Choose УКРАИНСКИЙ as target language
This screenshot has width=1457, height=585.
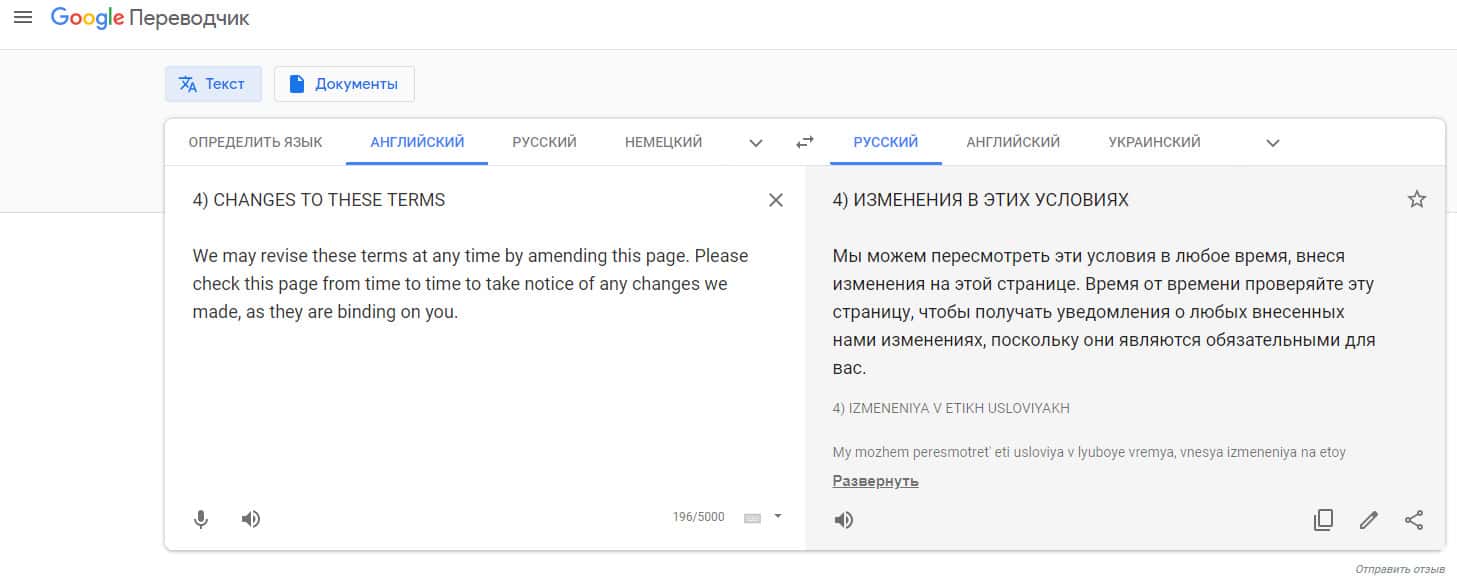[x=1154, y=142]
